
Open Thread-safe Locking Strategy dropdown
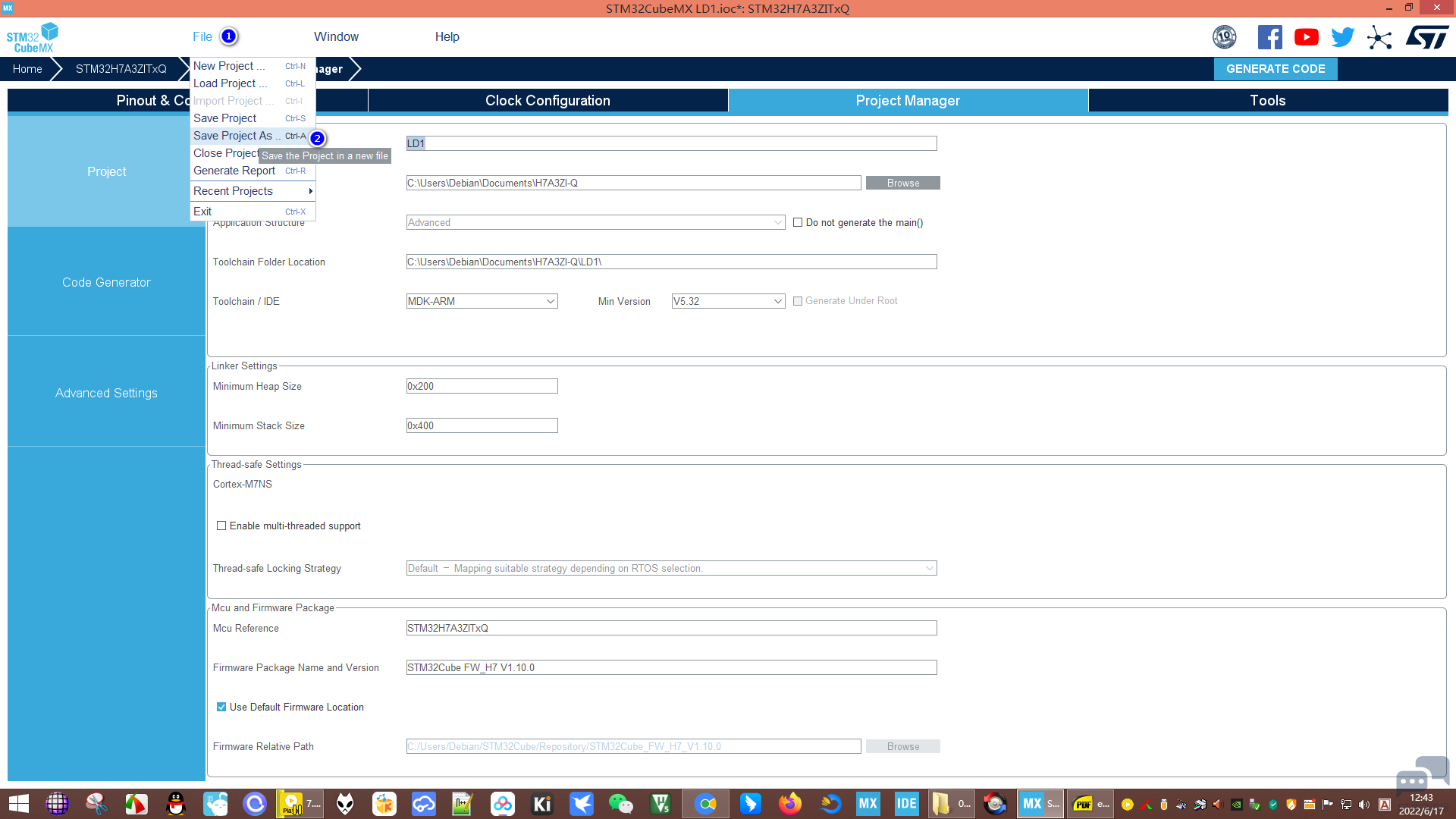(671, 568)
